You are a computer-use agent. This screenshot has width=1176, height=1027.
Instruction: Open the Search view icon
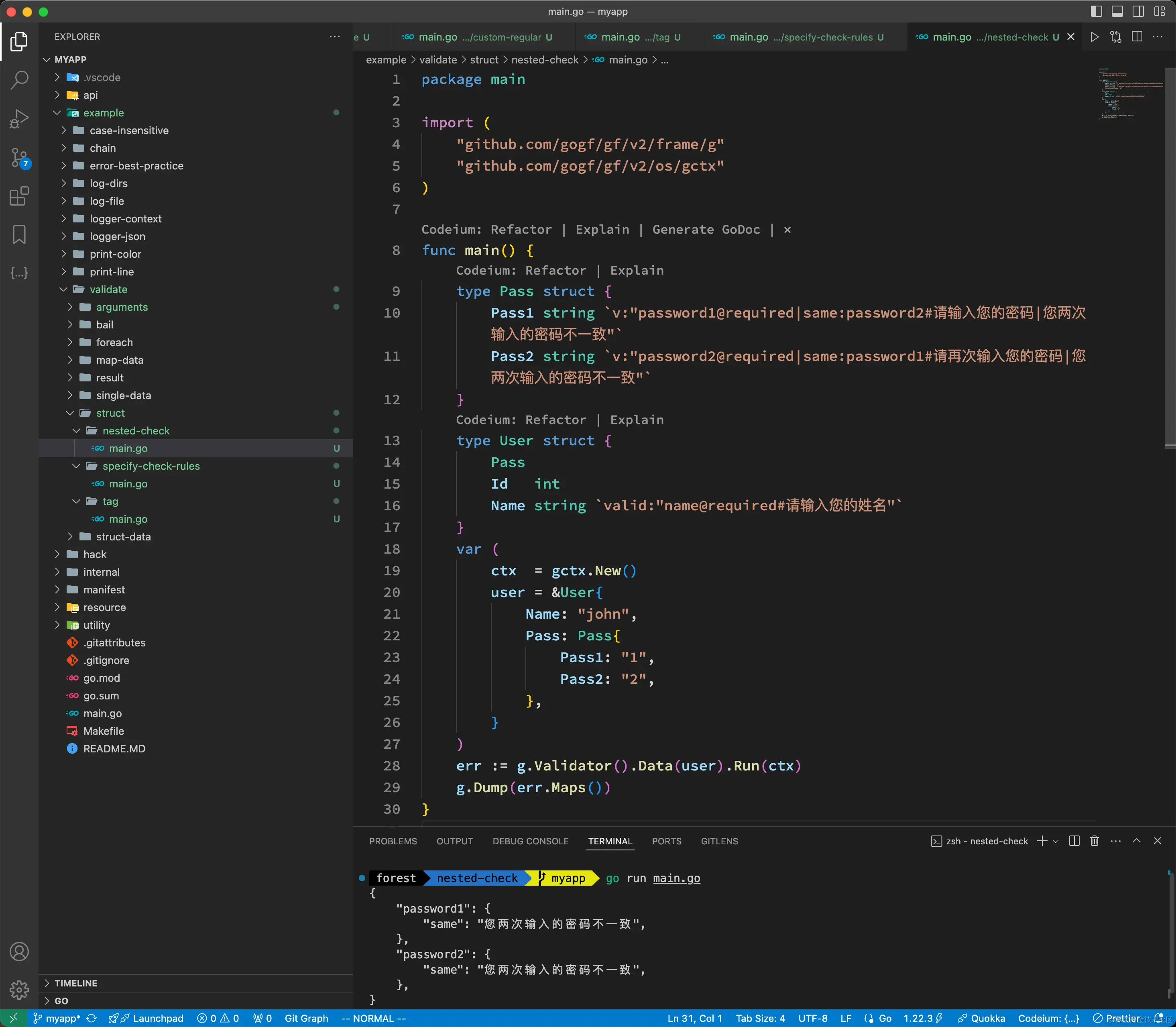pos(19,79)
